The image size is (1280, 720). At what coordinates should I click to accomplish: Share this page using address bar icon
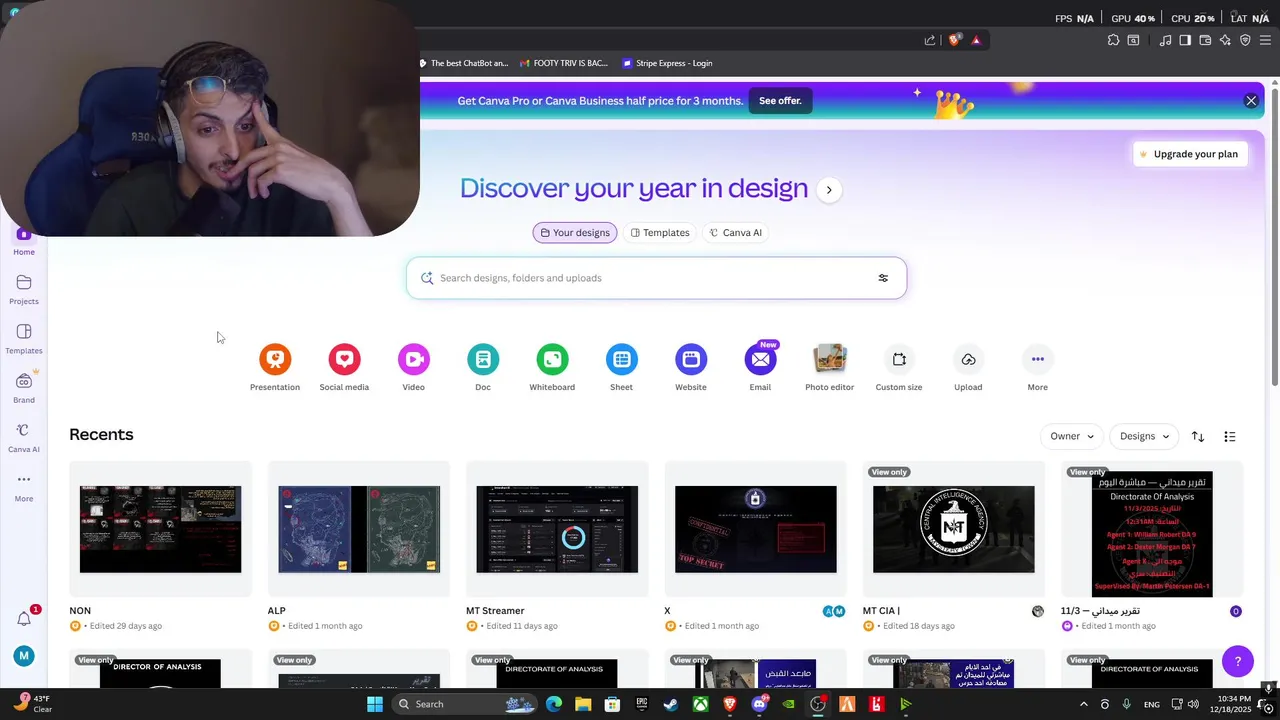[x=930, y=40]
